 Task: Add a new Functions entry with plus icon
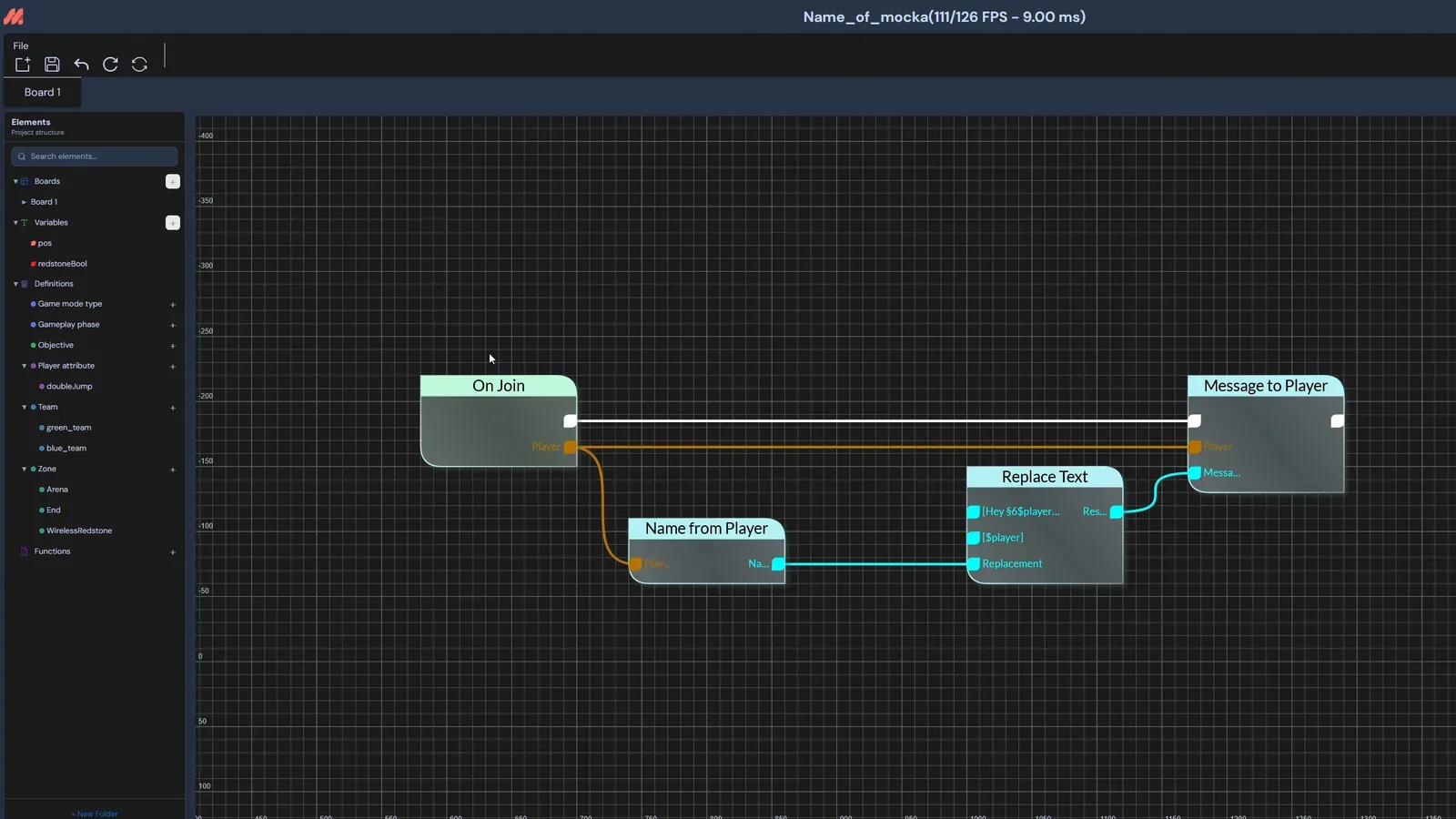point(173,552)
